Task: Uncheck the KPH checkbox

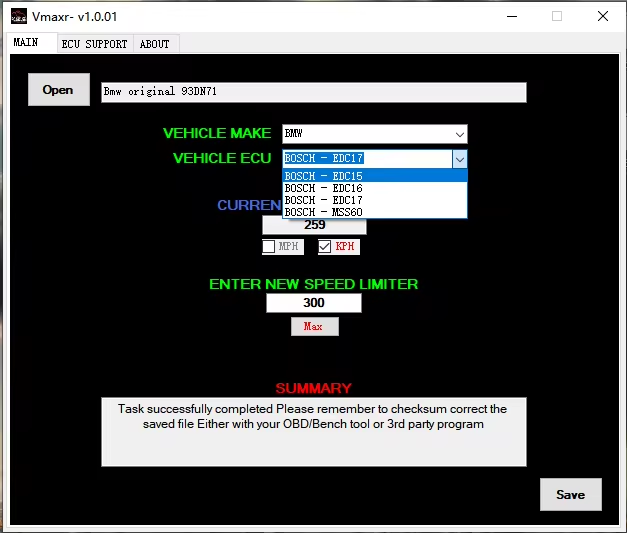Action: tap(325, 247)
